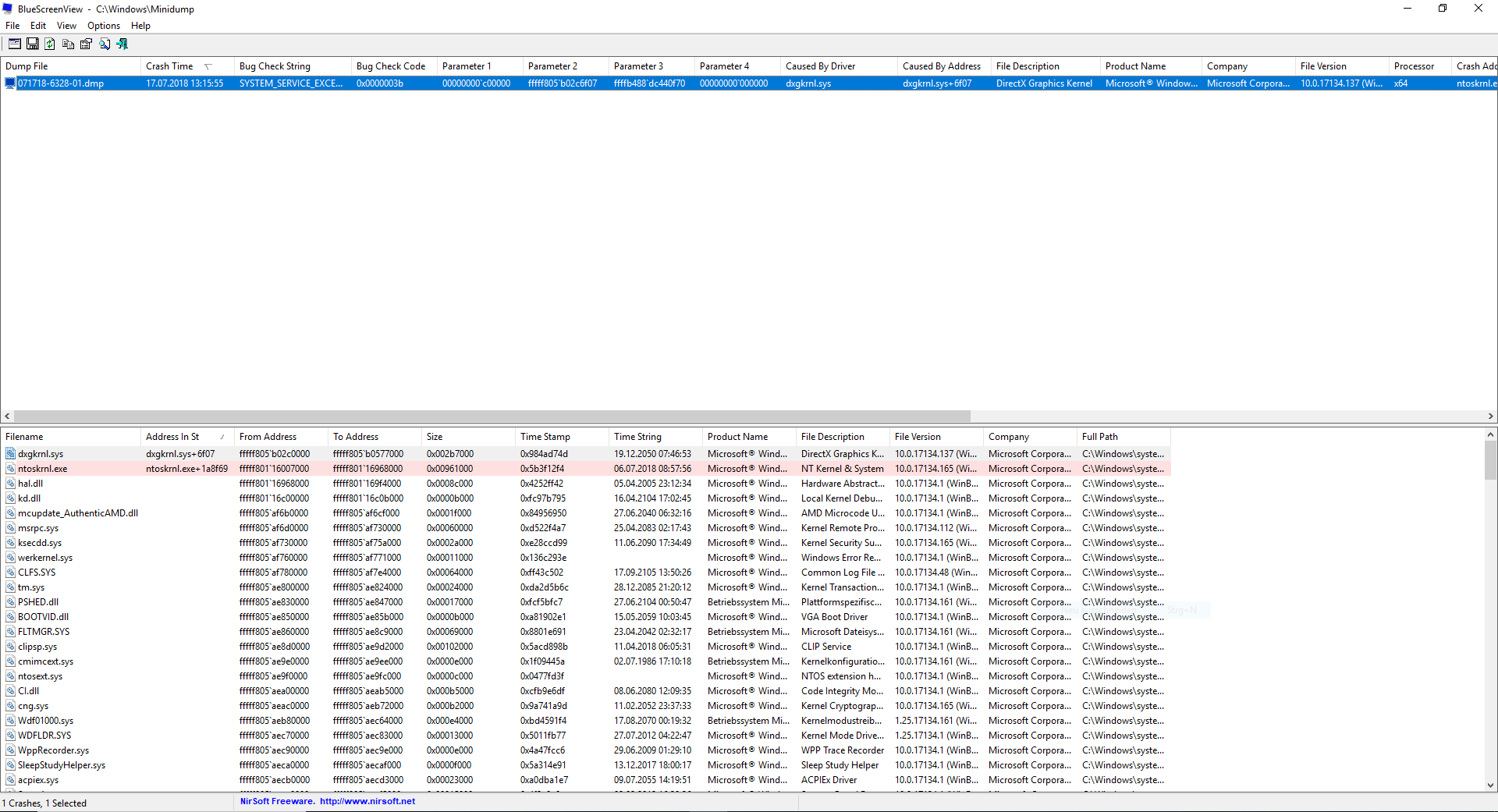Sort crashes by Dump File column header
Image resolution: width=1498 pixels, height=812 pixels.
pos(70,66)
